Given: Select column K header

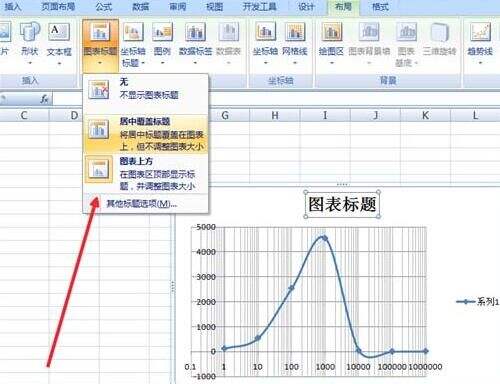Looking at the screenshot, I should click(x=425, y=115).
